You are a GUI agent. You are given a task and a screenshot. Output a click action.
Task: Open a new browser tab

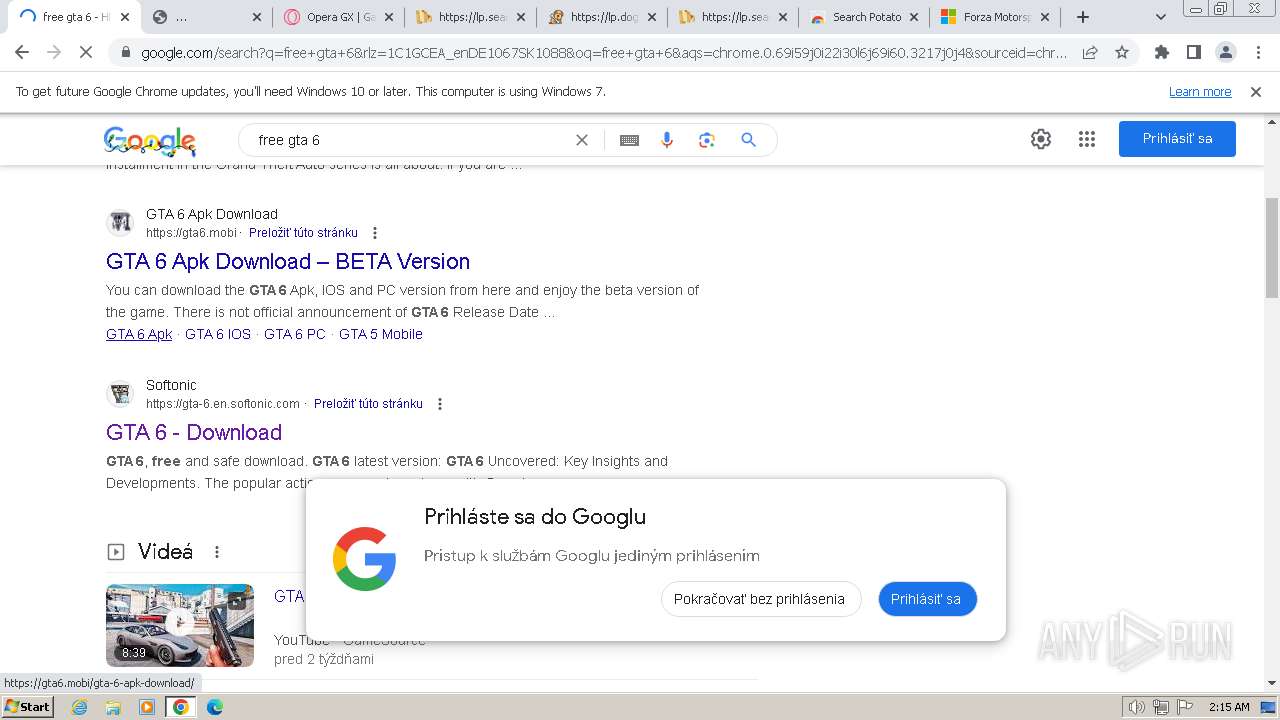point(1083,17)
